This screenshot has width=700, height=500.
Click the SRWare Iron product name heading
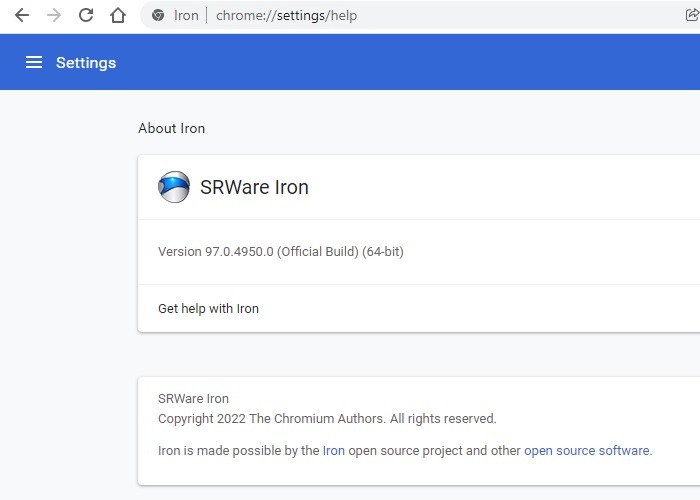tap(254, 187)
